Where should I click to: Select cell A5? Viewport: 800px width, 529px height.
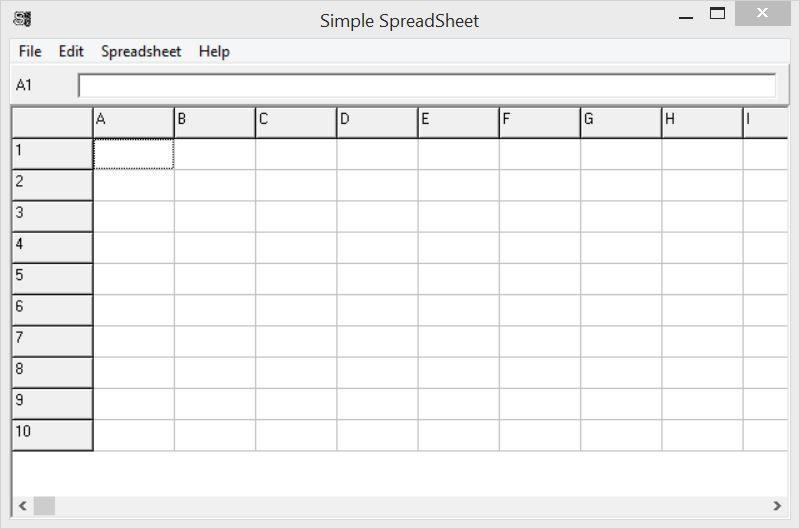[x=134, y=279]
